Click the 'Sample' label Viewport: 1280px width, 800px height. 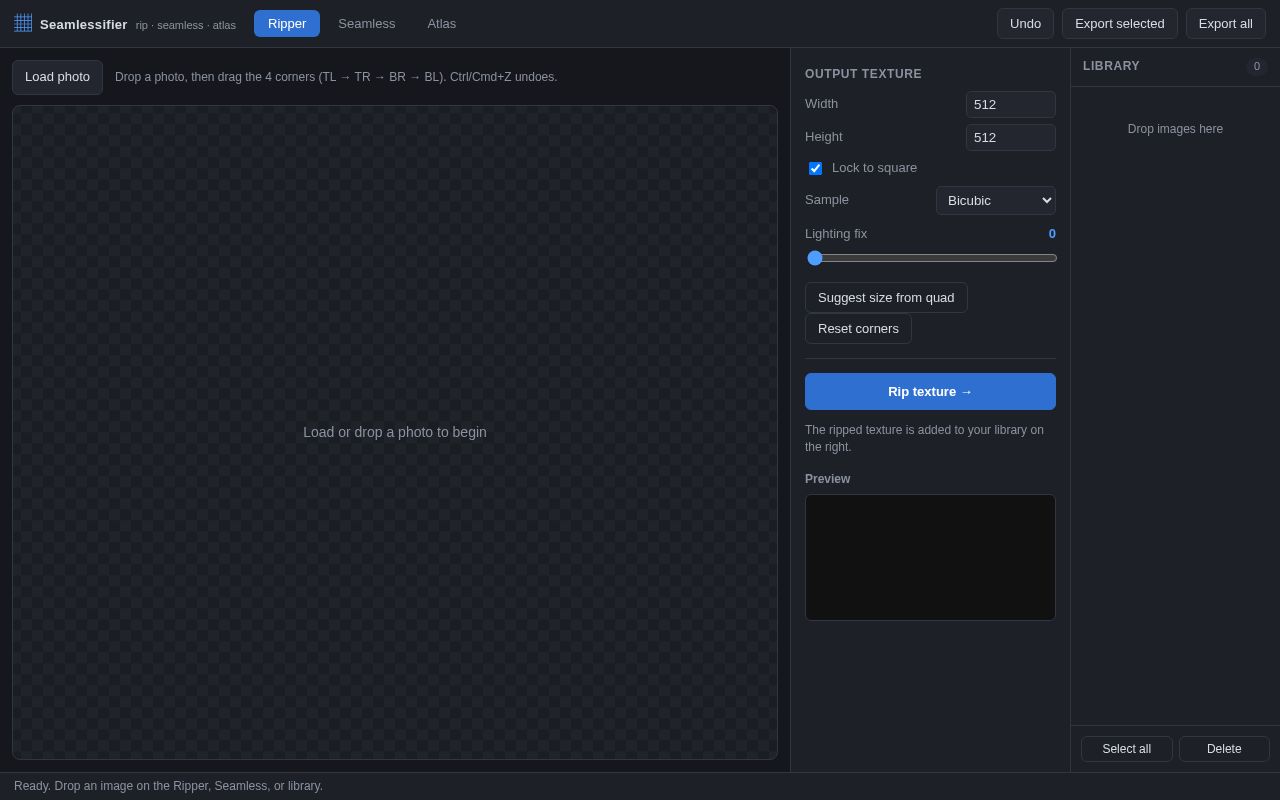(827, 200)
